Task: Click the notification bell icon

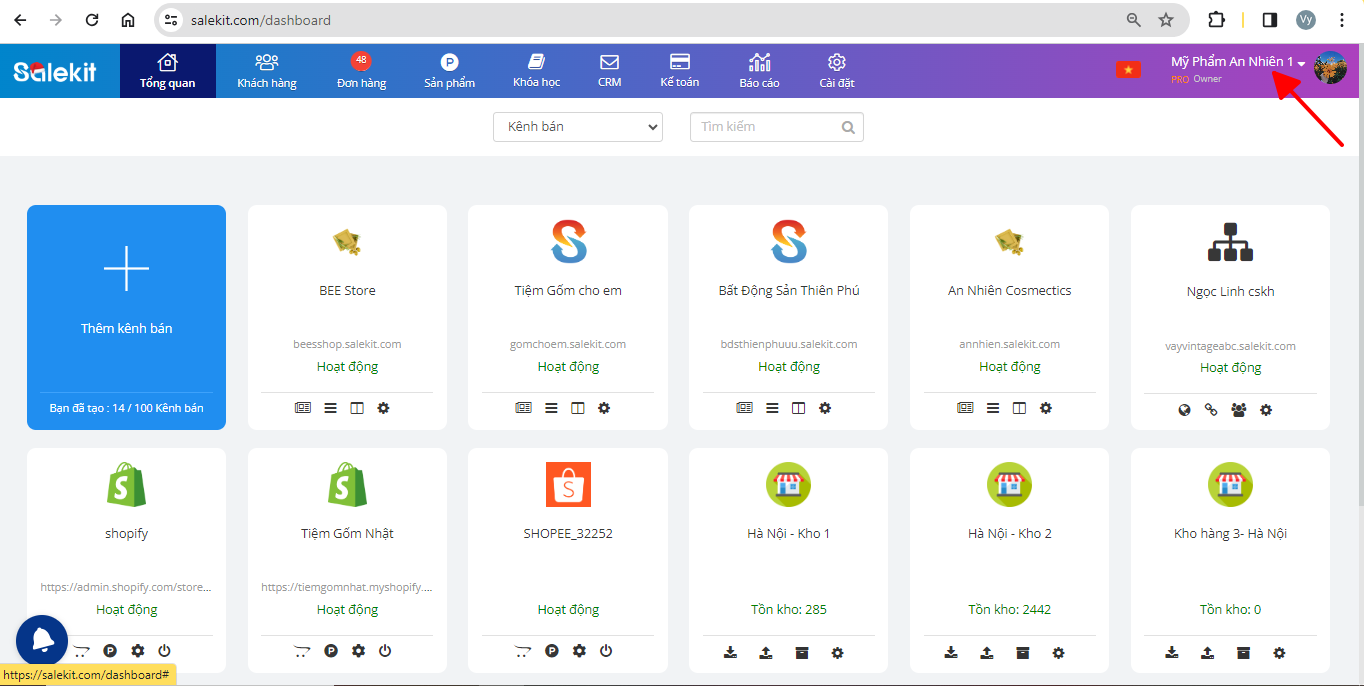Action: tap(42, 640)
